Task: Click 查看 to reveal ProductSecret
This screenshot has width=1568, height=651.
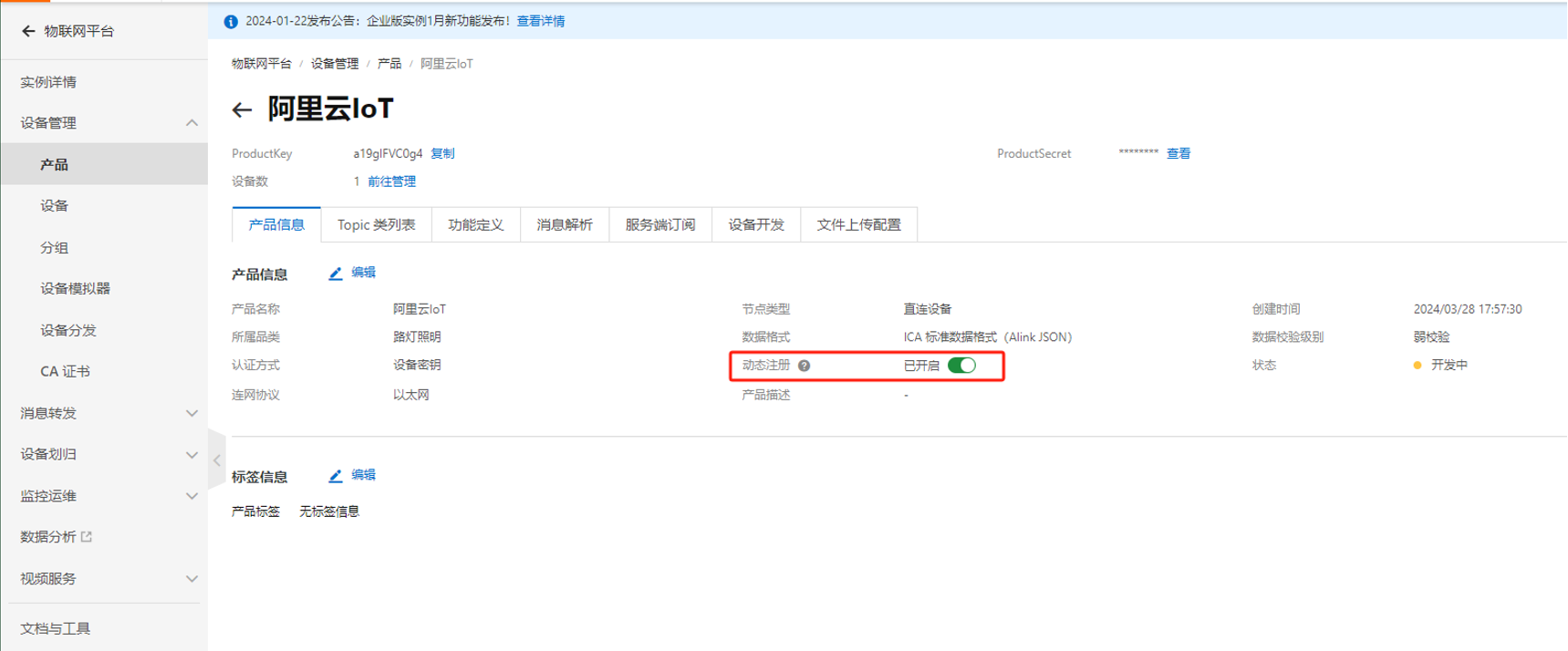Action: click(x=1179, y=154)
